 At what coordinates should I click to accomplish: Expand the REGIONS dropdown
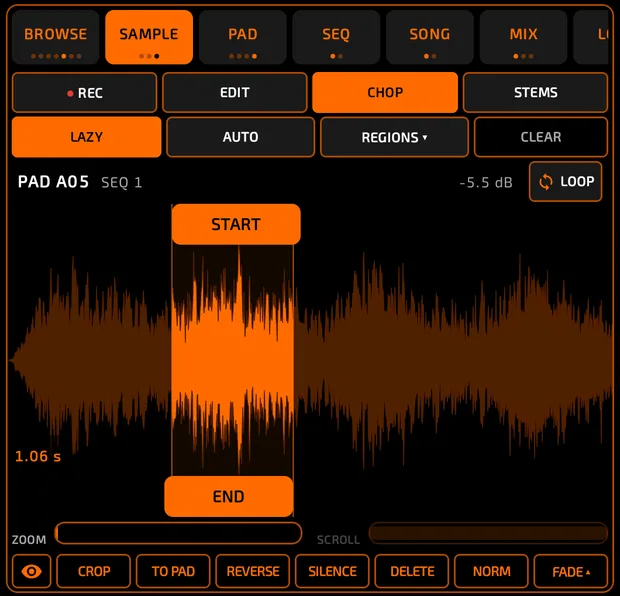tap(394, 137)
